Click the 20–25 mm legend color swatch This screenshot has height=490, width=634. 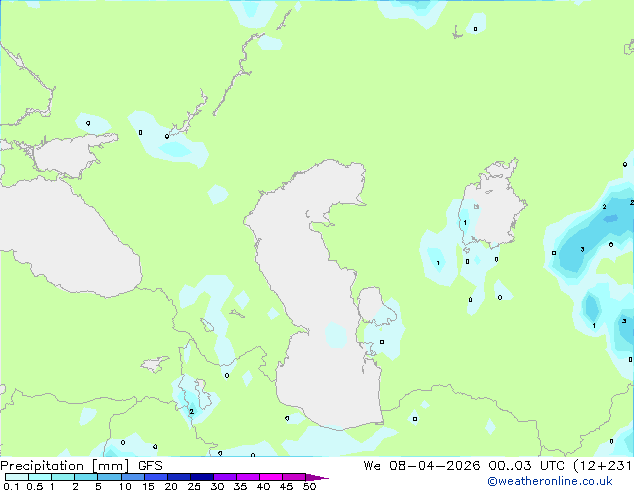click(179, 477)
